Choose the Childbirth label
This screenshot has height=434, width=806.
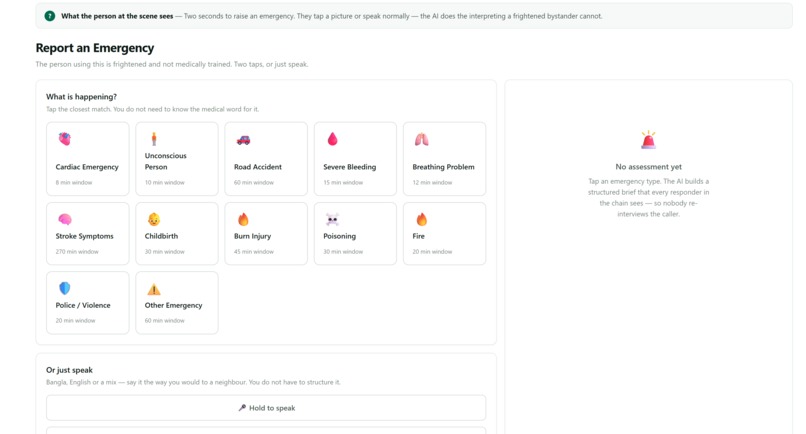coord(161,236)
